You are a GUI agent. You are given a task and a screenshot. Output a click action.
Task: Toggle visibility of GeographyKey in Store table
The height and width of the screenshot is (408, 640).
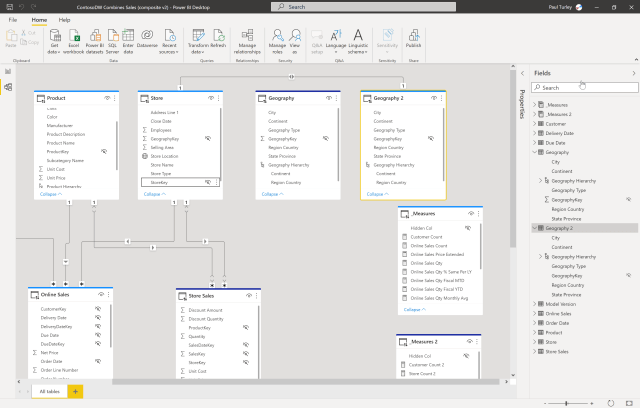[x=208, y=139]
